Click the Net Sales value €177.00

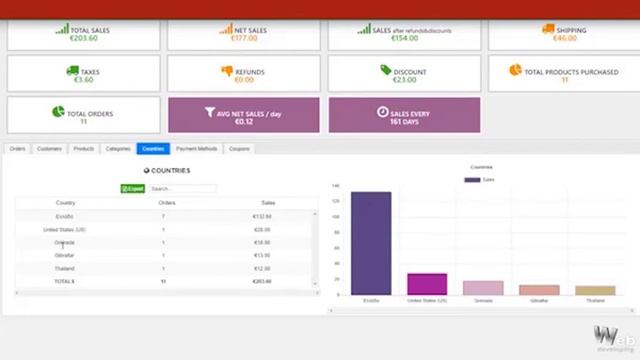tap(244, 38)
